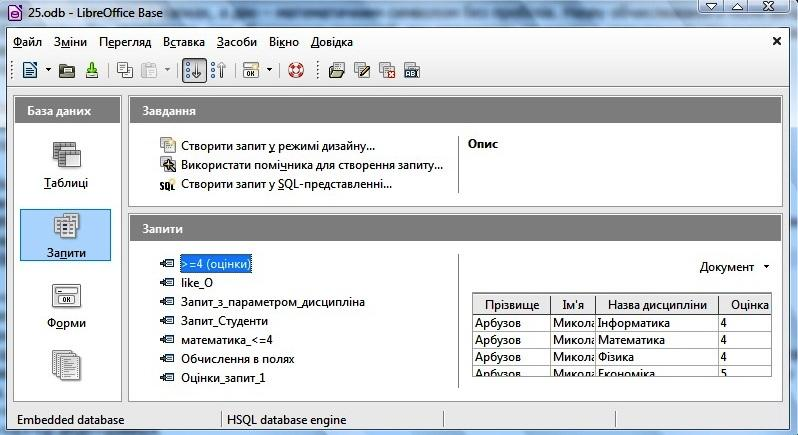Click the Copy icon in the toolbar
The width and height of the screenshot is (798, 435).
point(125,70)
